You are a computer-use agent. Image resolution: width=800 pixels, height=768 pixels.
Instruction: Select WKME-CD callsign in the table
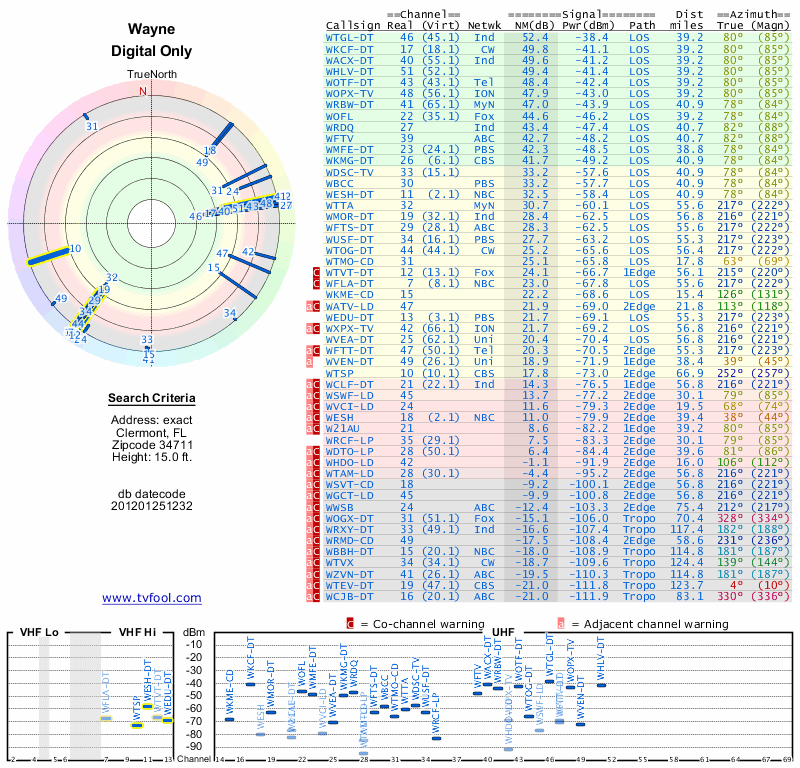click(349, 294)
